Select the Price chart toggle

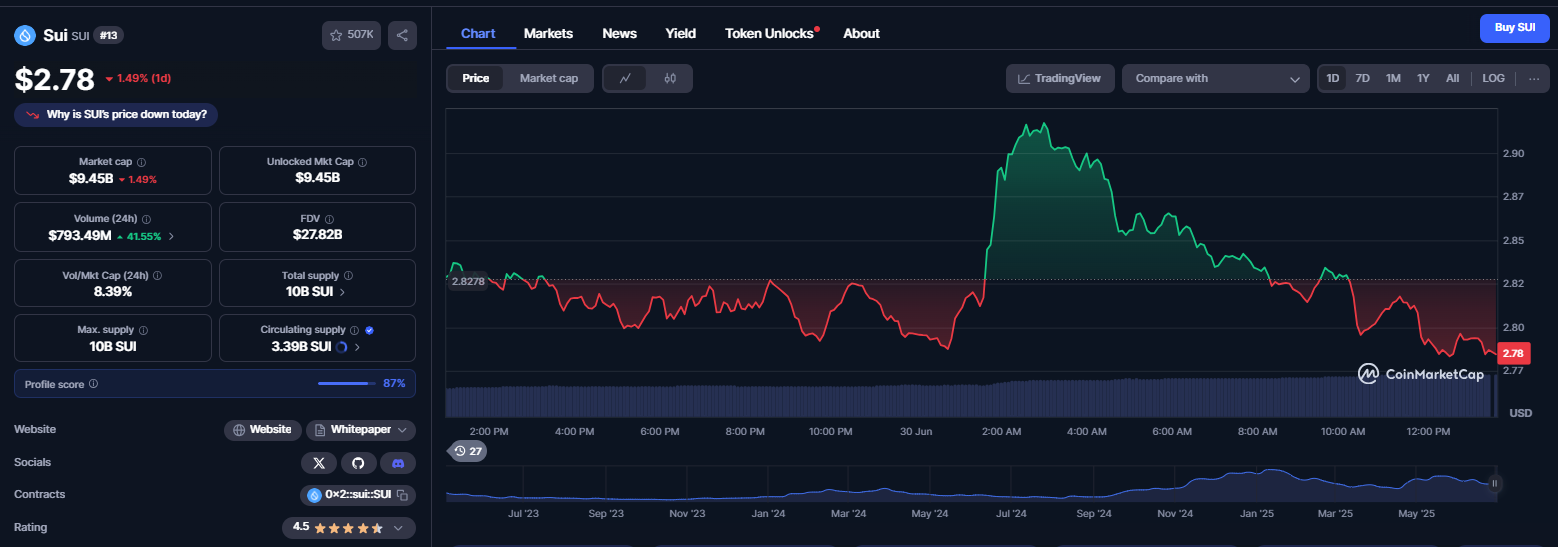coord(476,78)
